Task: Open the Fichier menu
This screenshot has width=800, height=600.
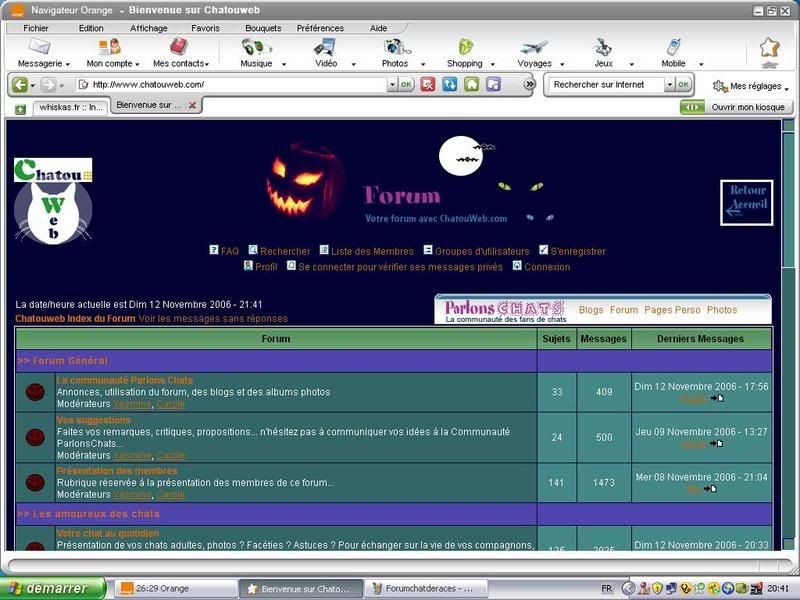Action: click(36, 28)
